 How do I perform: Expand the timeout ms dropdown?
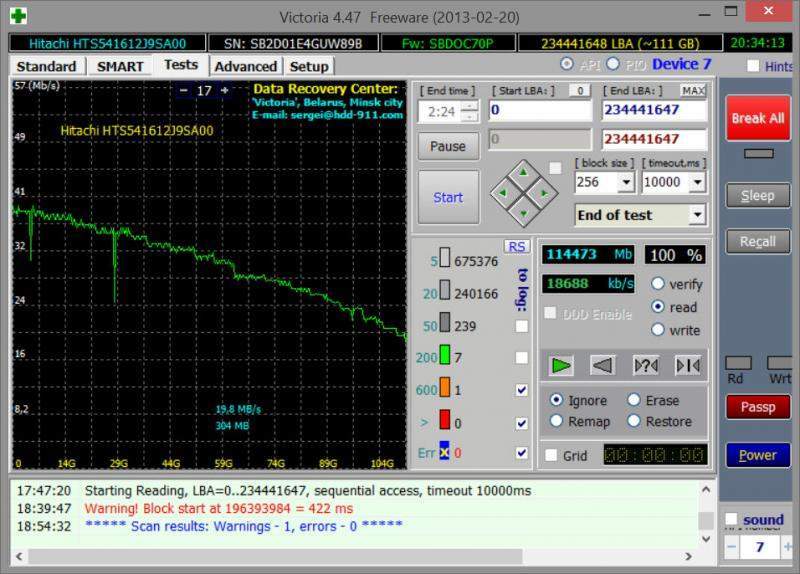697,183
